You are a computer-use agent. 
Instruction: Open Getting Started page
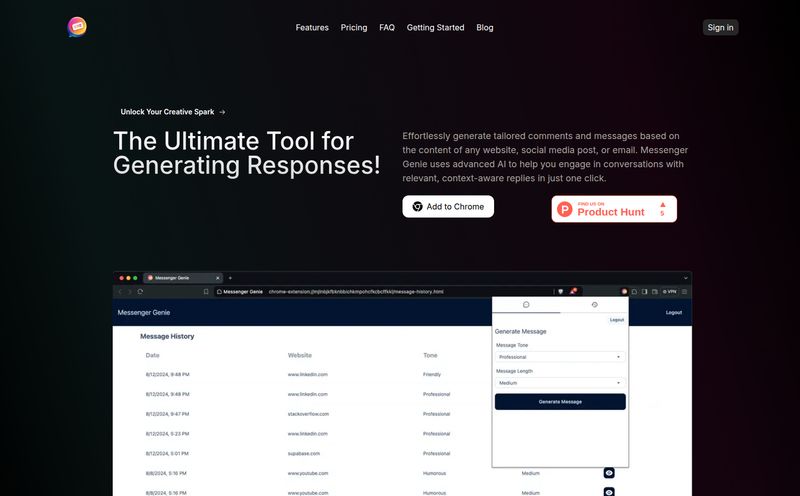coord(435,28)
